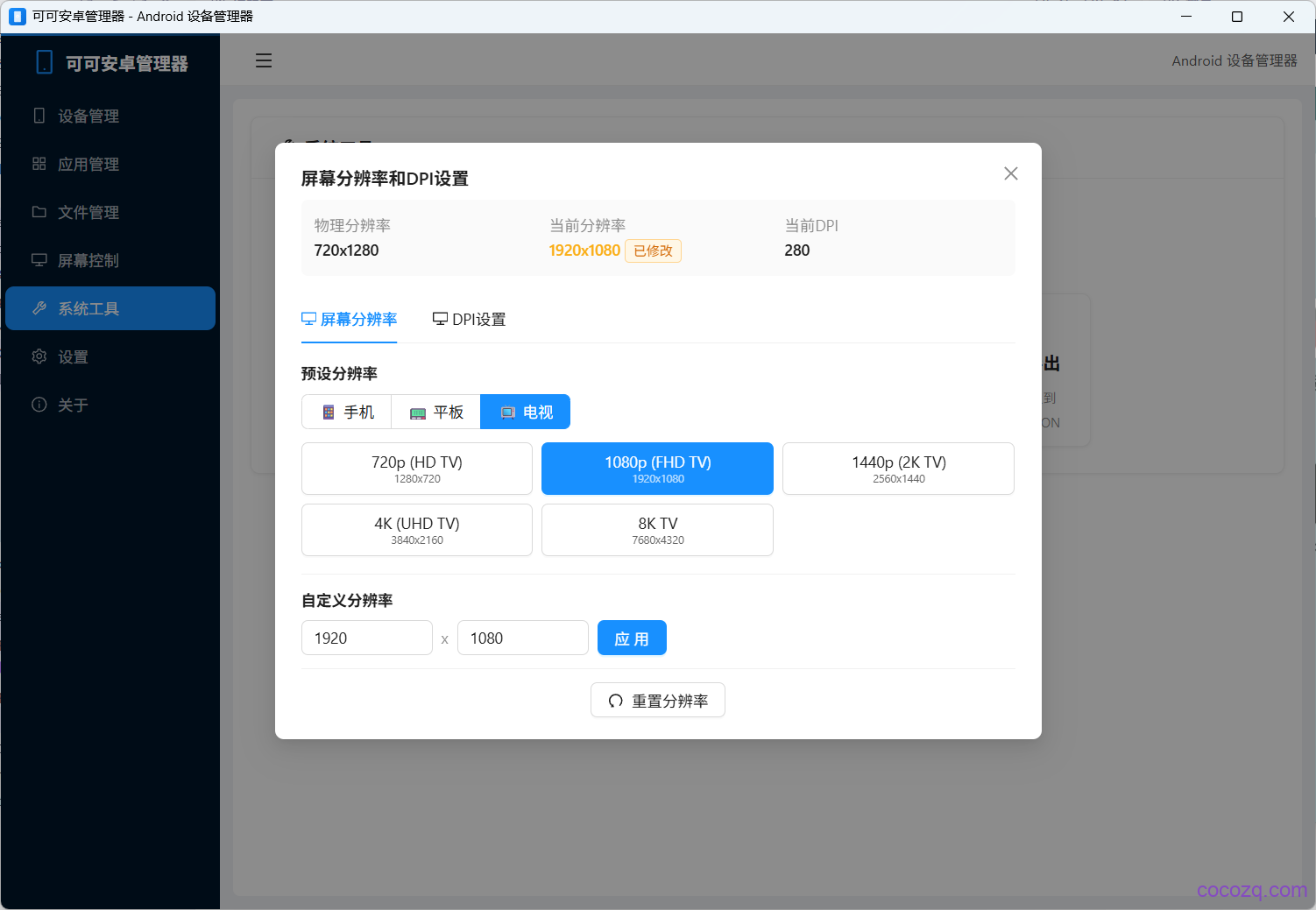Image resolution: width=1316 pixels, height=910 pixels.
Task: Switch to the DPI设置 tab
Action: point(469,320)
